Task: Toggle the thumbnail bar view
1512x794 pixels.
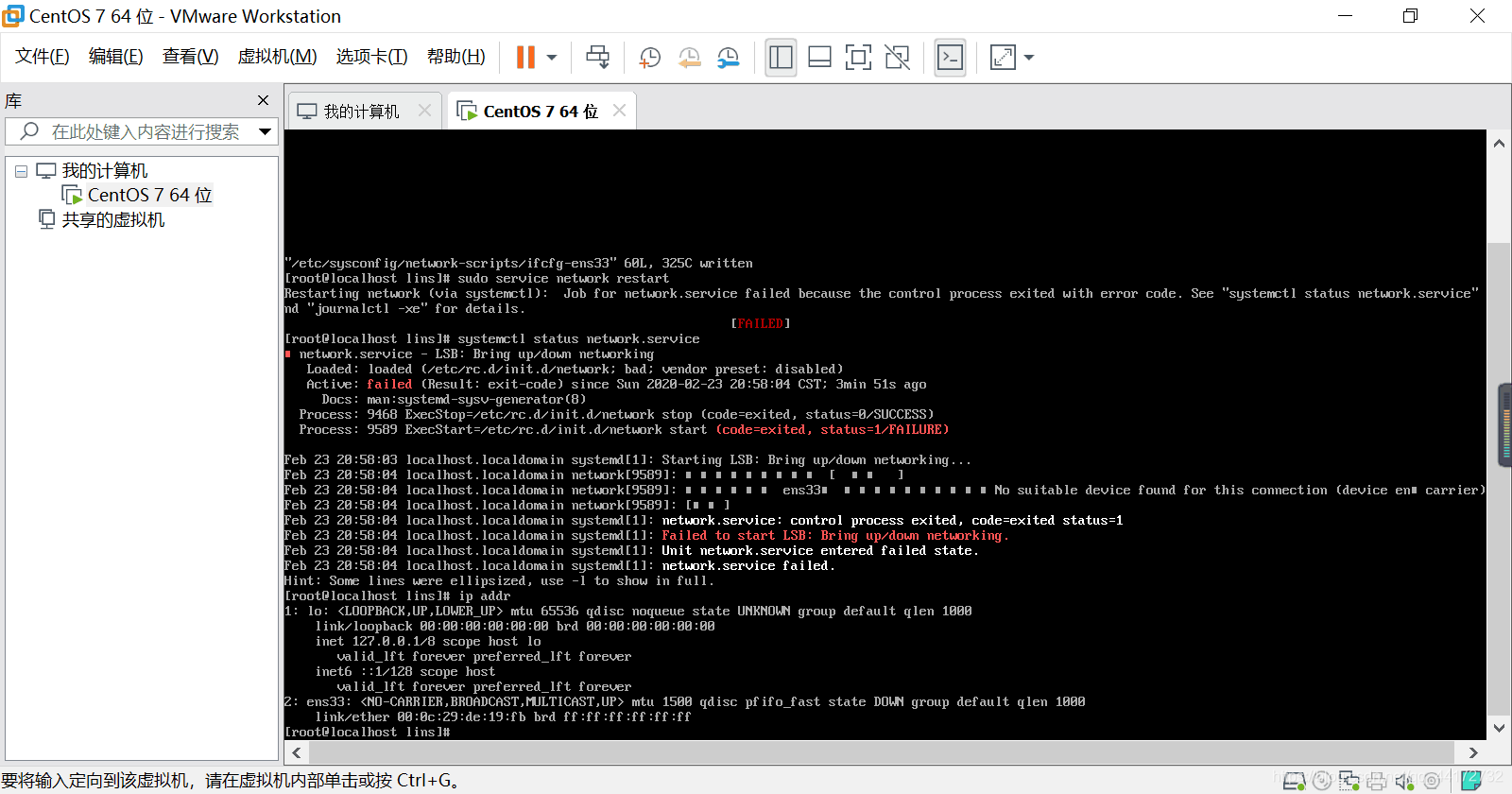Action: coord(819,58)
